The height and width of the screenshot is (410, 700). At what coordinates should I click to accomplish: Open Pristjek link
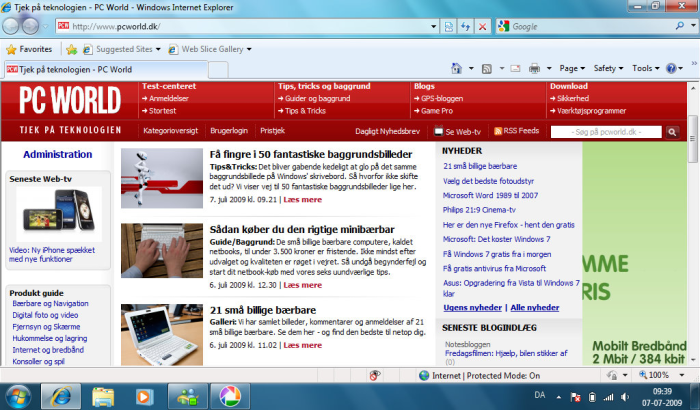click(x=272, y=131)
